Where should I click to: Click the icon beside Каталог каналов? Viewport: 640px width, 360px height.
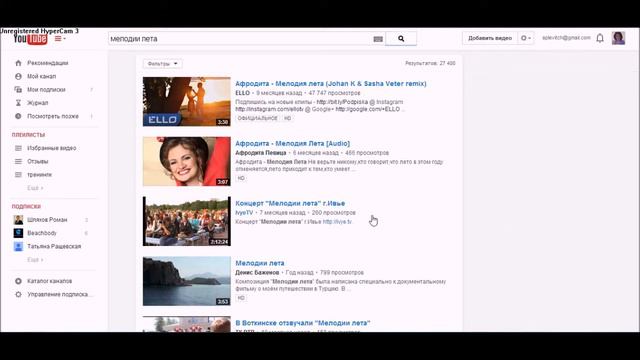tap(18, 281)
